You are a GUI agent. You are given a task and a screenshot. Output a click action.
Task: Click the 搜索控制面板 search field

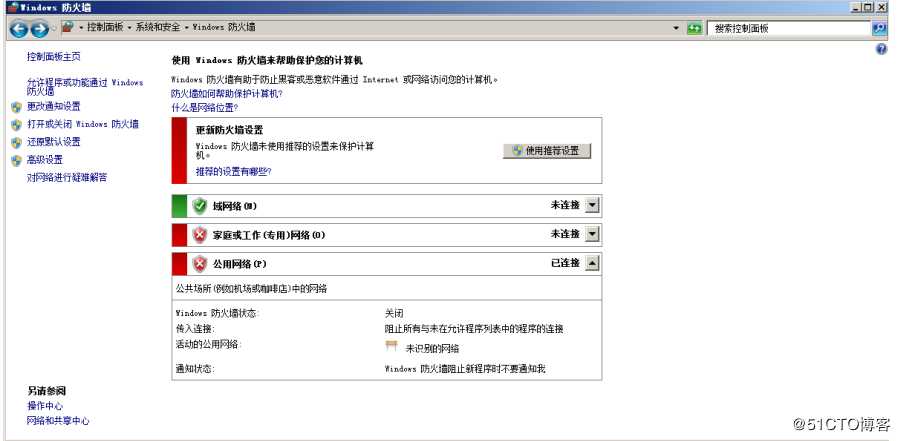click(x=789, y=28)
